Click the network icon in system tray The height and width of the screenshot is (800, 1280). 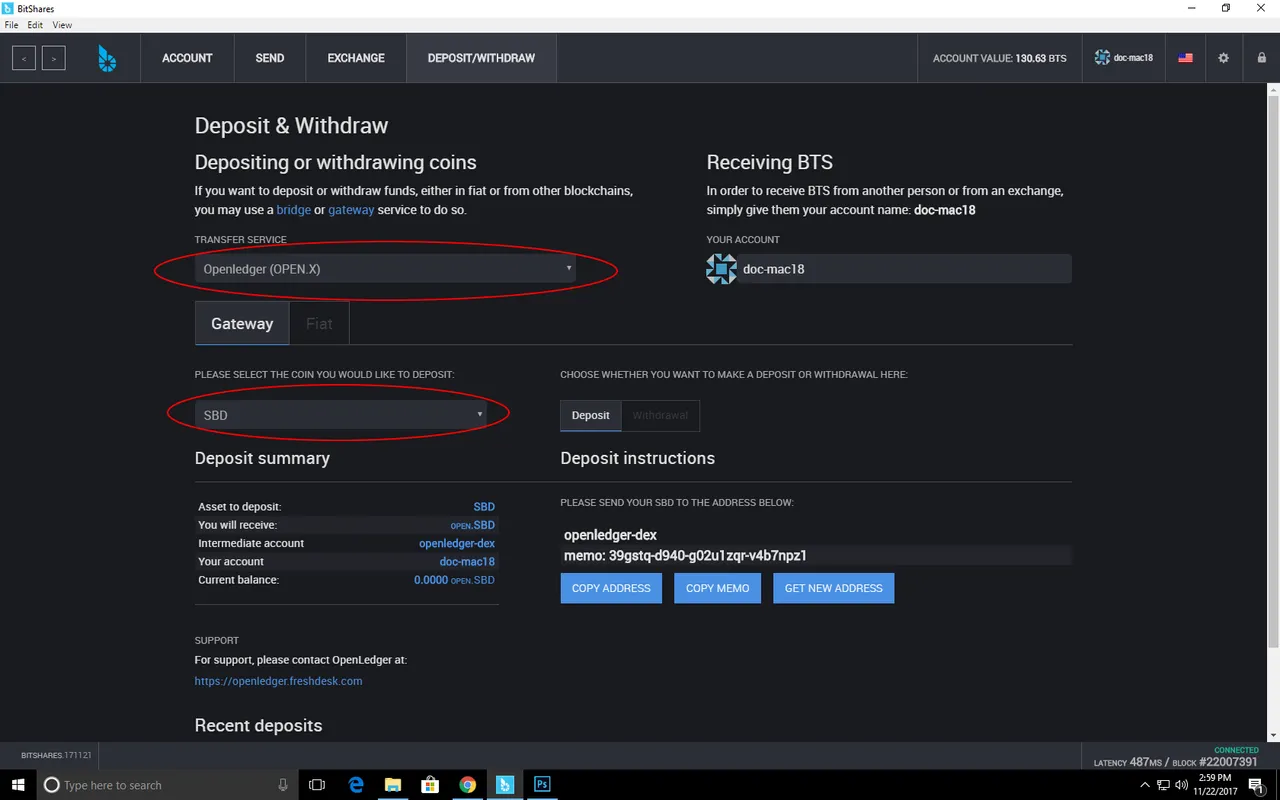coord(1162,785)
